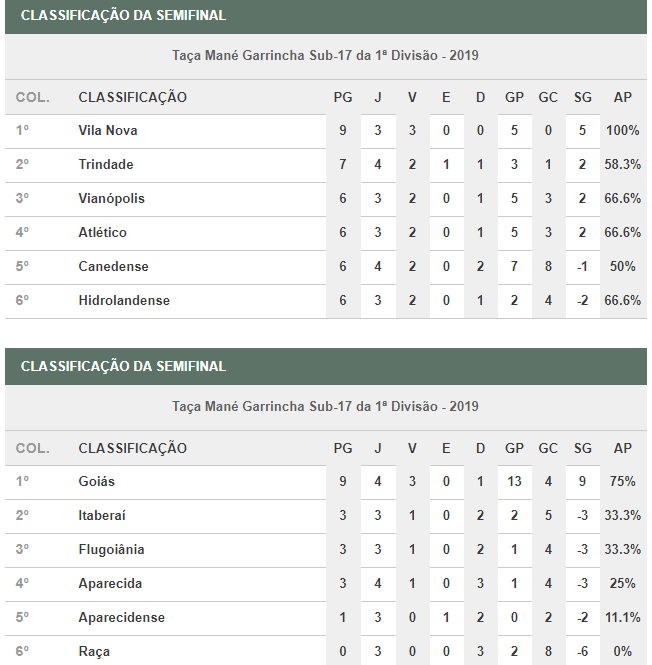Click Flugoiânia in the standings
652x665 pixels.
[111, 550]
